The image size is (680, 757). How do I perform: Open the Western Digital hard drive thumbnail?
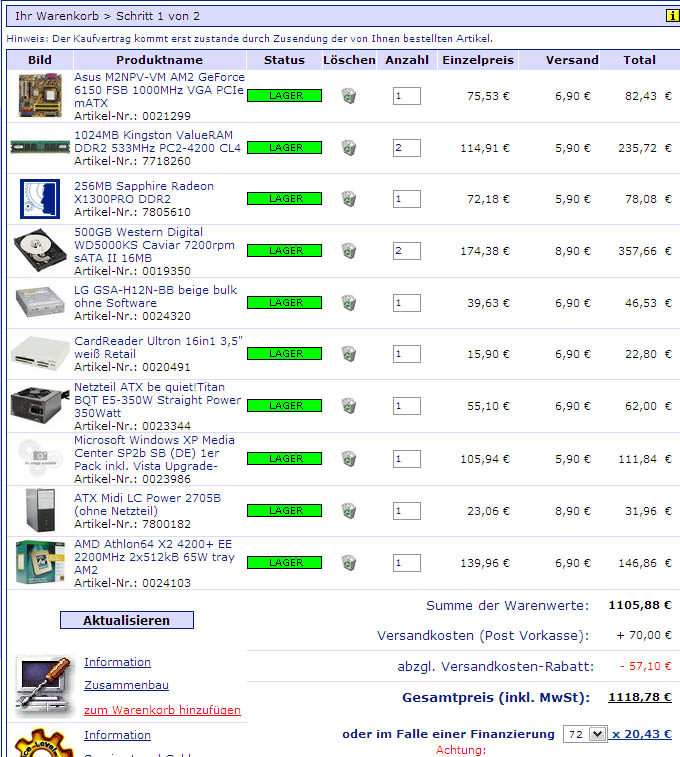pos(40,250)
